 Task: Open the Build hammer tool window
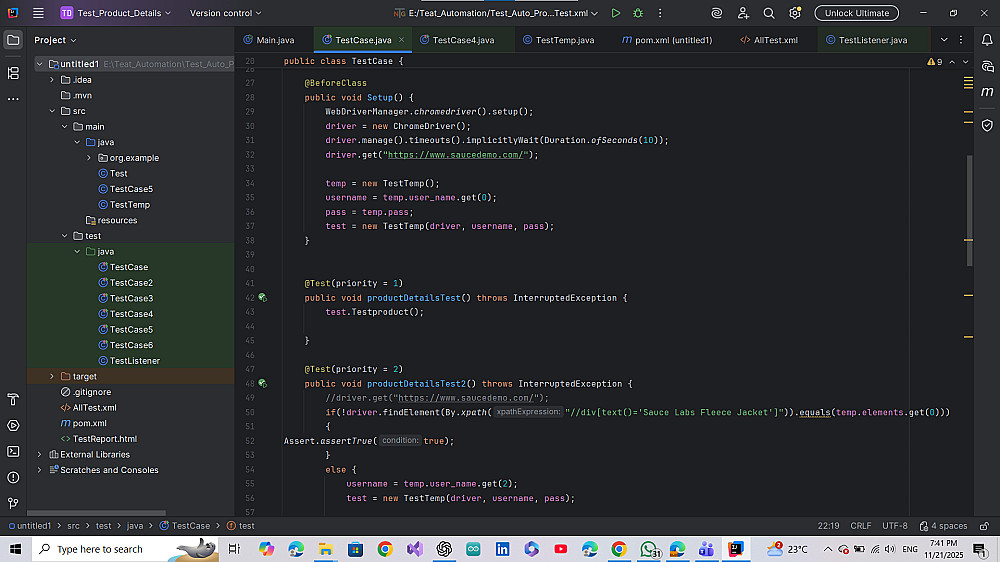coord(13,399)
